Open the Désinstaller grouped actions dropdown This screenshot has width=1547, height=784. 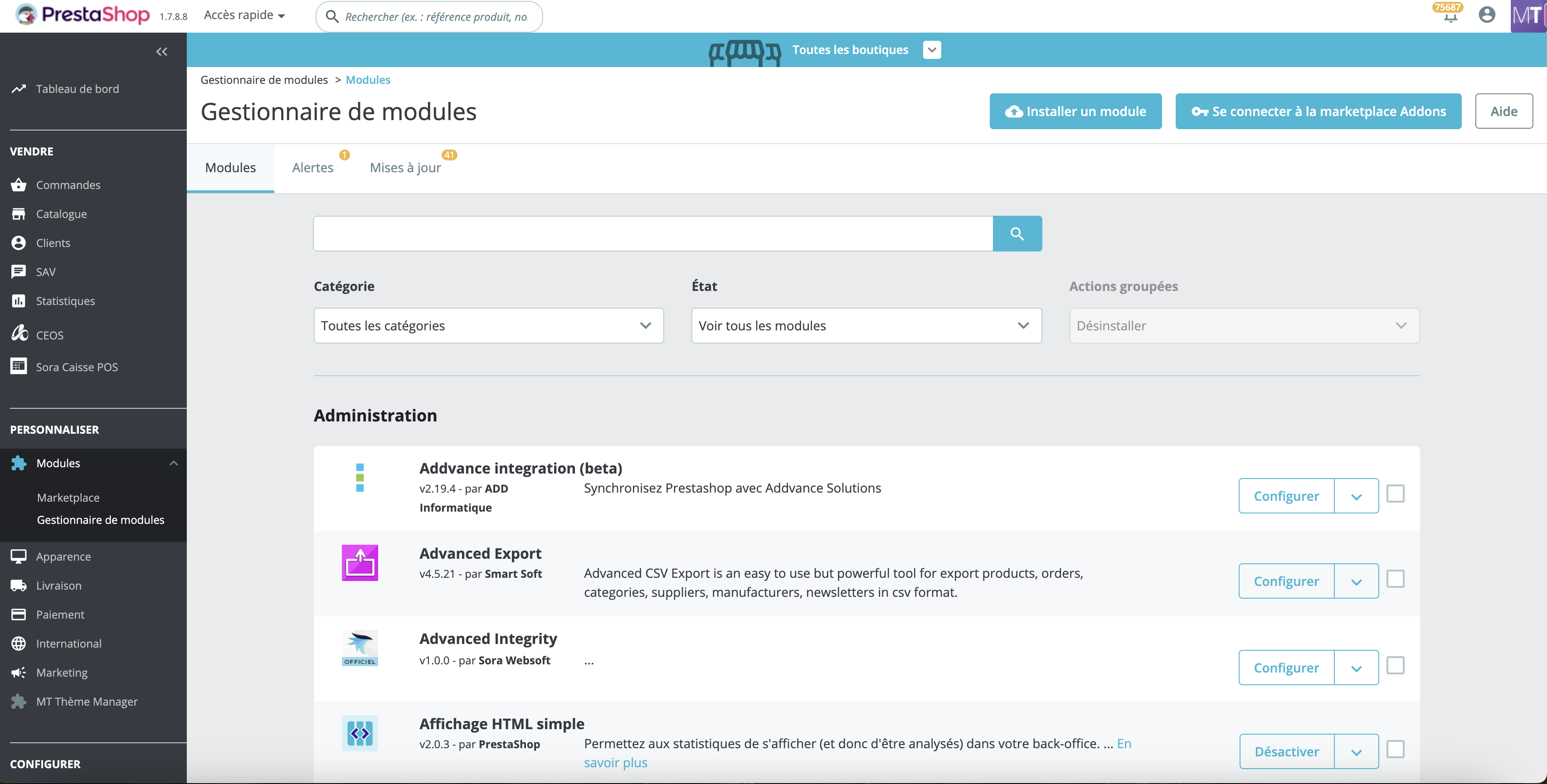(x=1244, y=325)
